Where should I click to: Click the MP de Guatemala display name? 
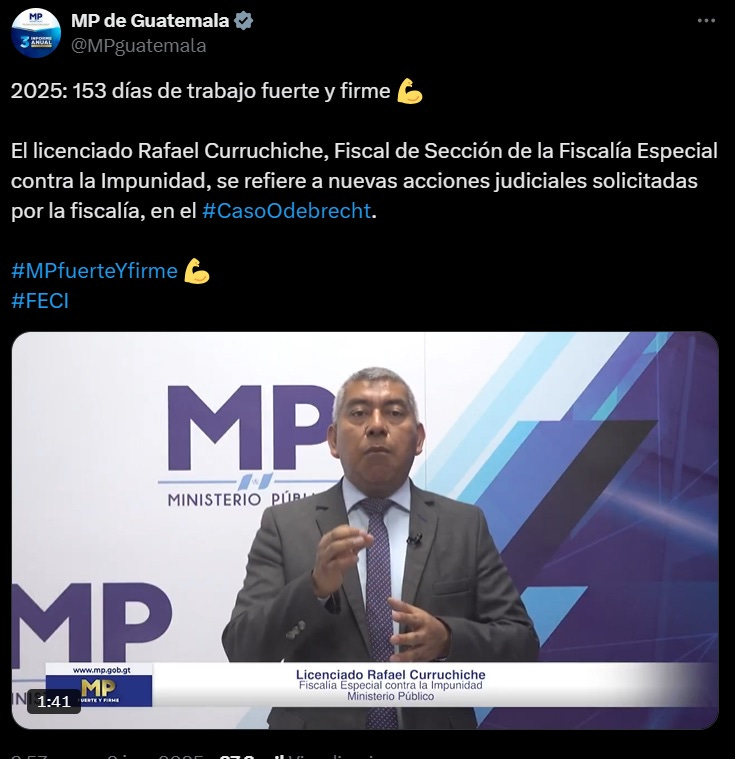coord(150,21)
